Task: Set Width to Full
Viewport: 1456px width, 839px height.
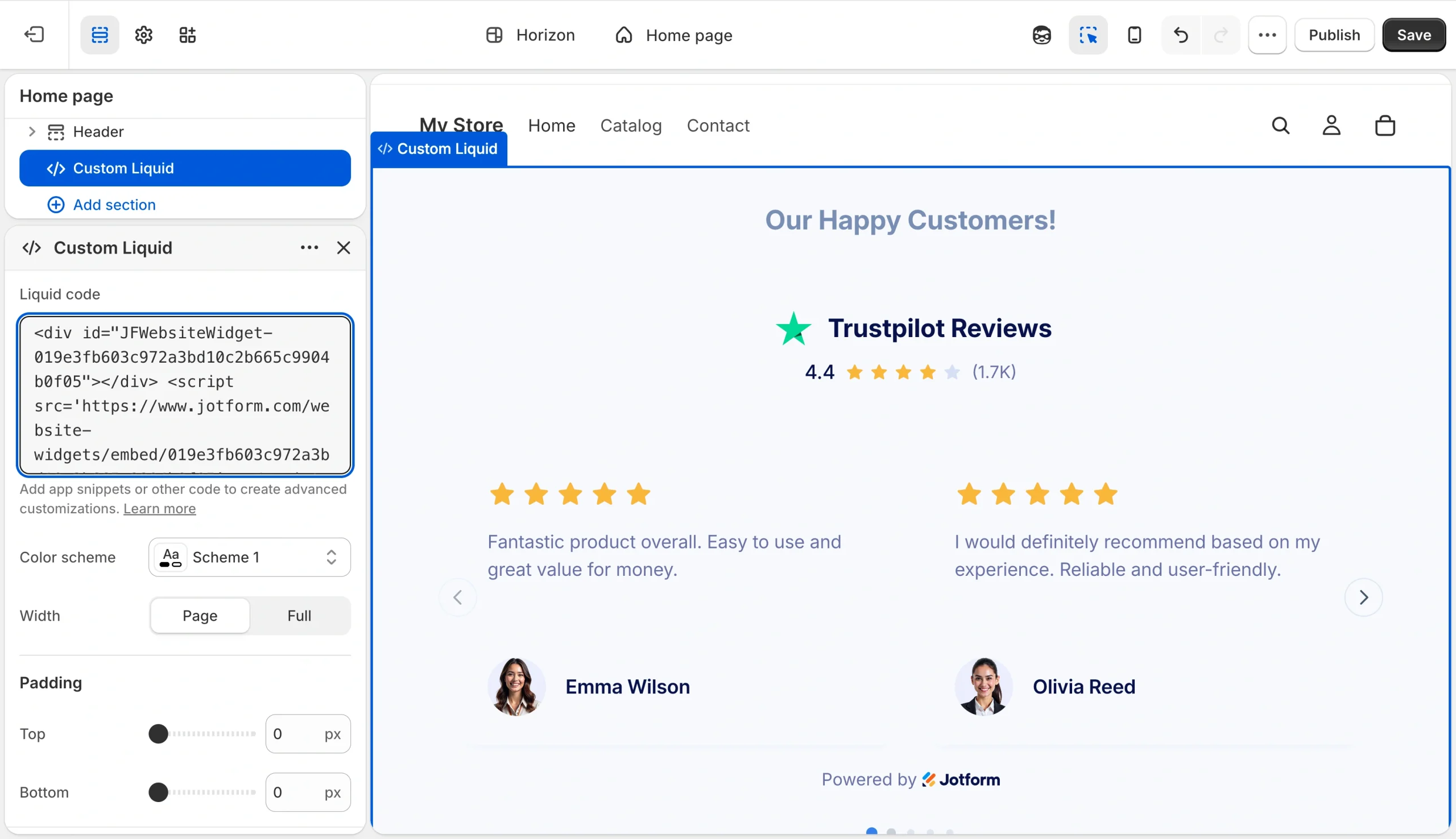Action: tap(299, 616)
